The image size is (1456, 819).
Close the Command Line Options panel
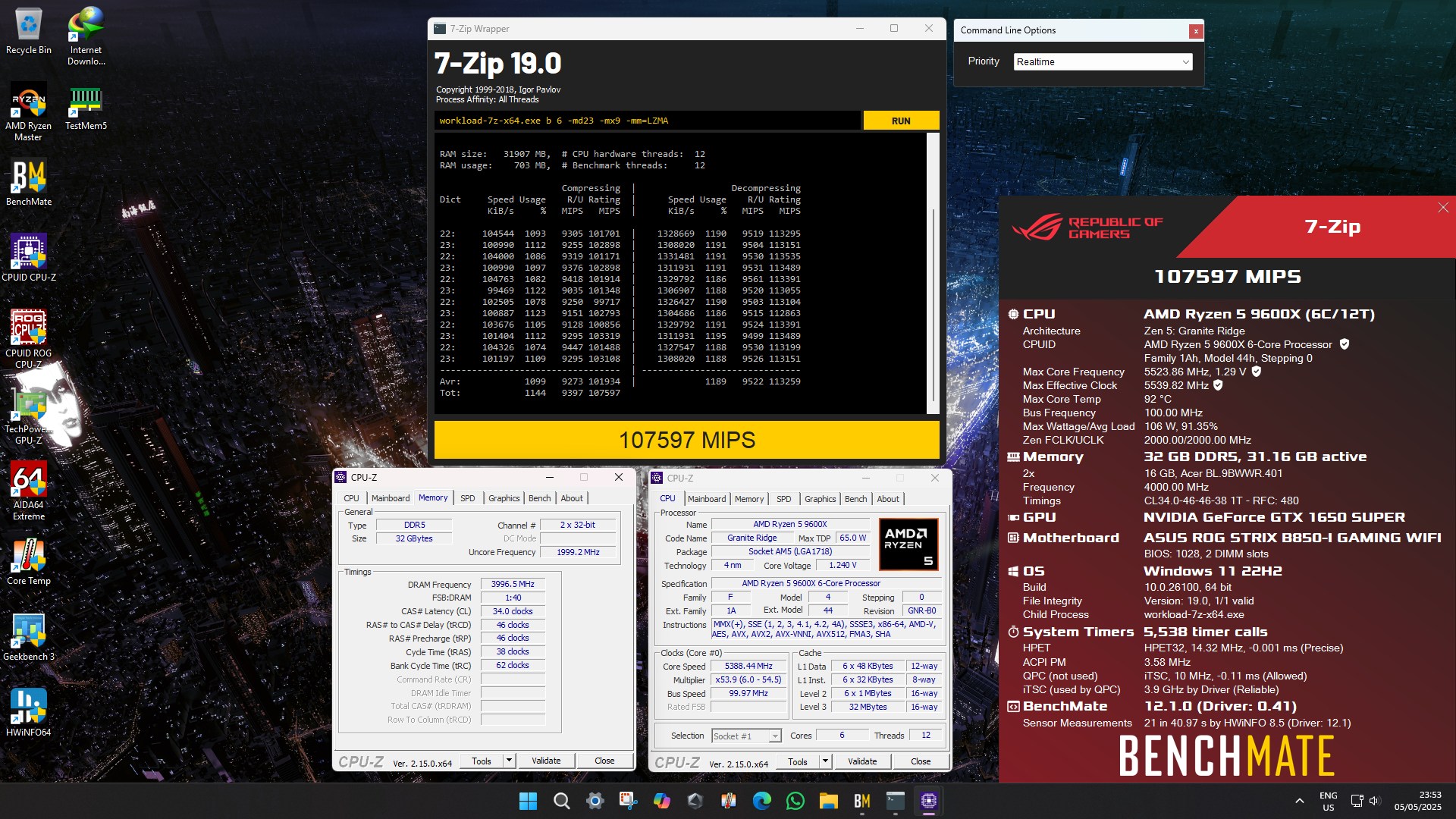click(1196, 31)
